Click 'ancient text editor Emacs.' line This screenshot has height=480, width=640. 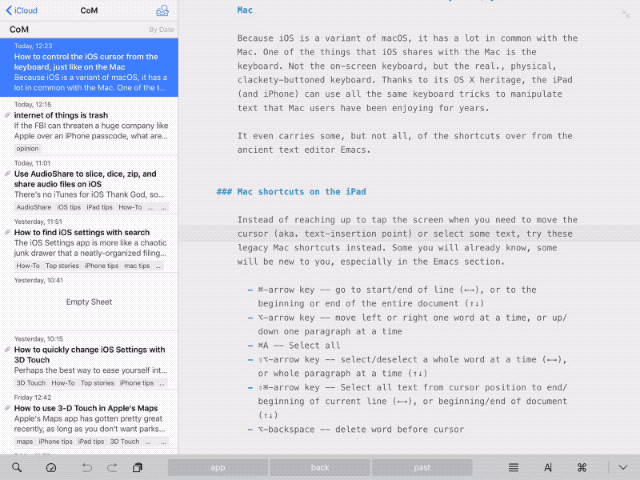(304, 150)
